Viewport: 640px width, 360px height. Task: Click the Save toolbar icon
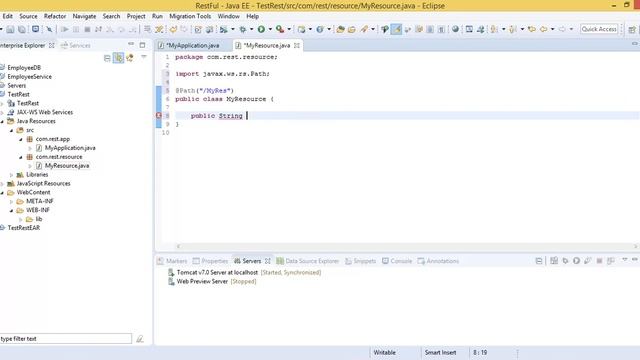(x=10, y=29)
